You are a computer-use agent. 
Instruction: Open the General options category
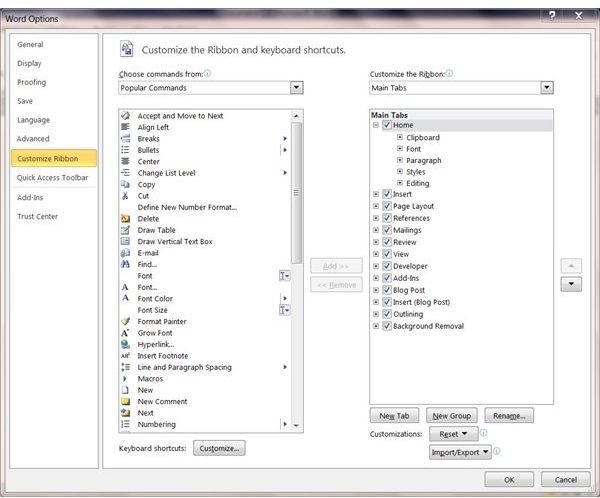tap(30, 44)
